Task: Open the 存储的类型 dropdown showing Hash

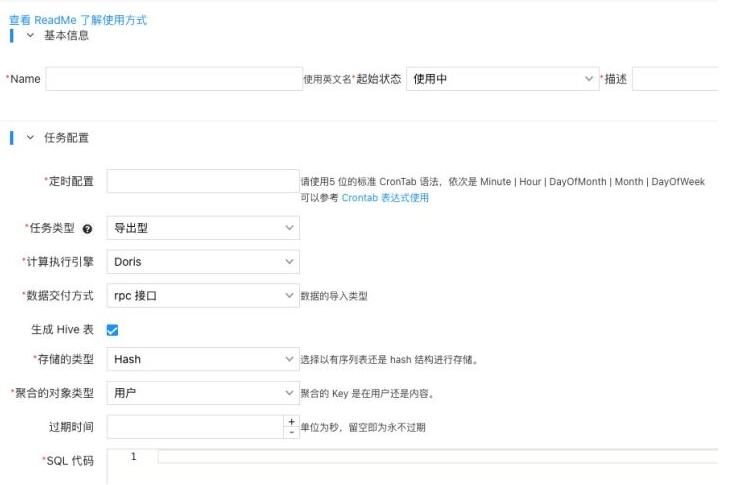Action: 203,359
